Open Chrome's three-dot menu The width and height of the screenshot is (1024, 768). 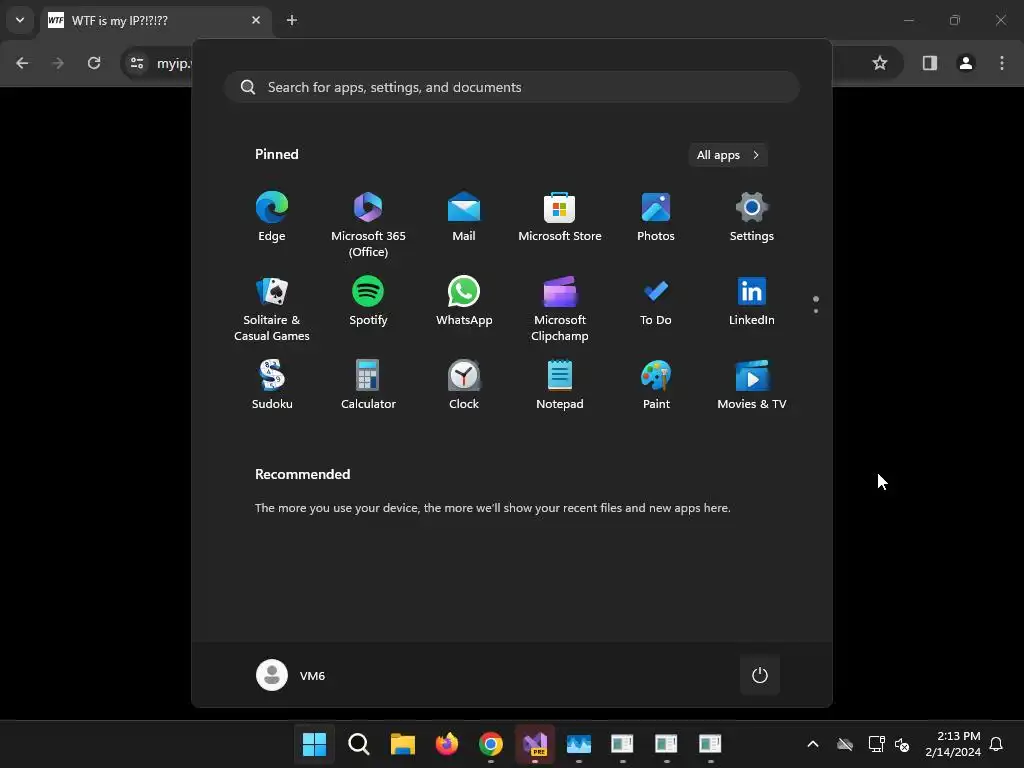(1002, 63)
